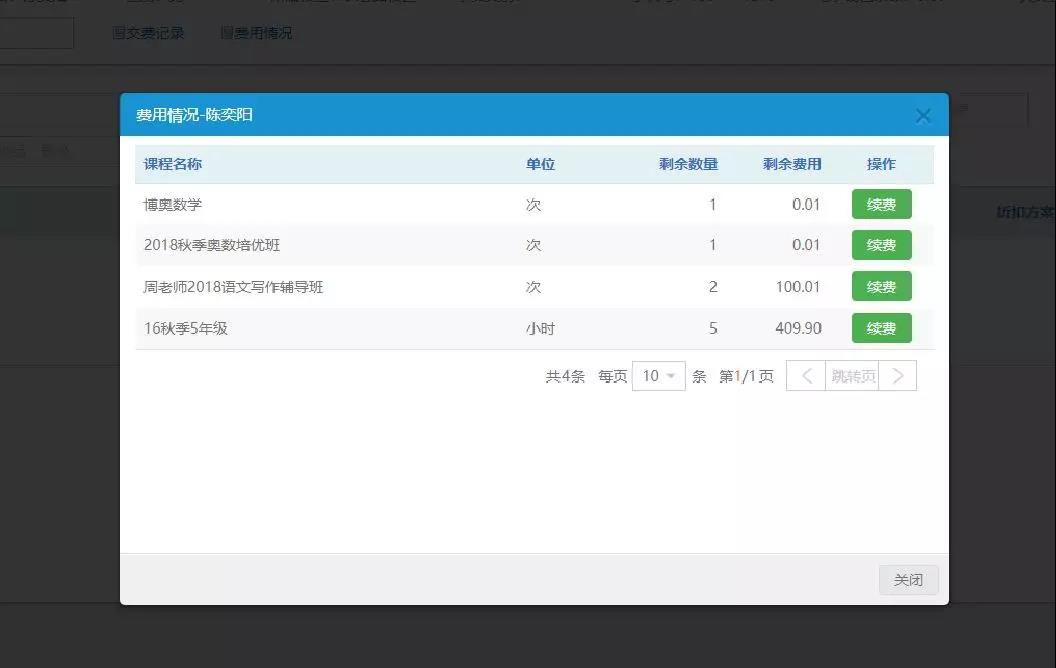Click the dialog title 费用情况-陈奕阳
Image resolution: width=1056 pixels, height=668 pixels.
(194, 115)
